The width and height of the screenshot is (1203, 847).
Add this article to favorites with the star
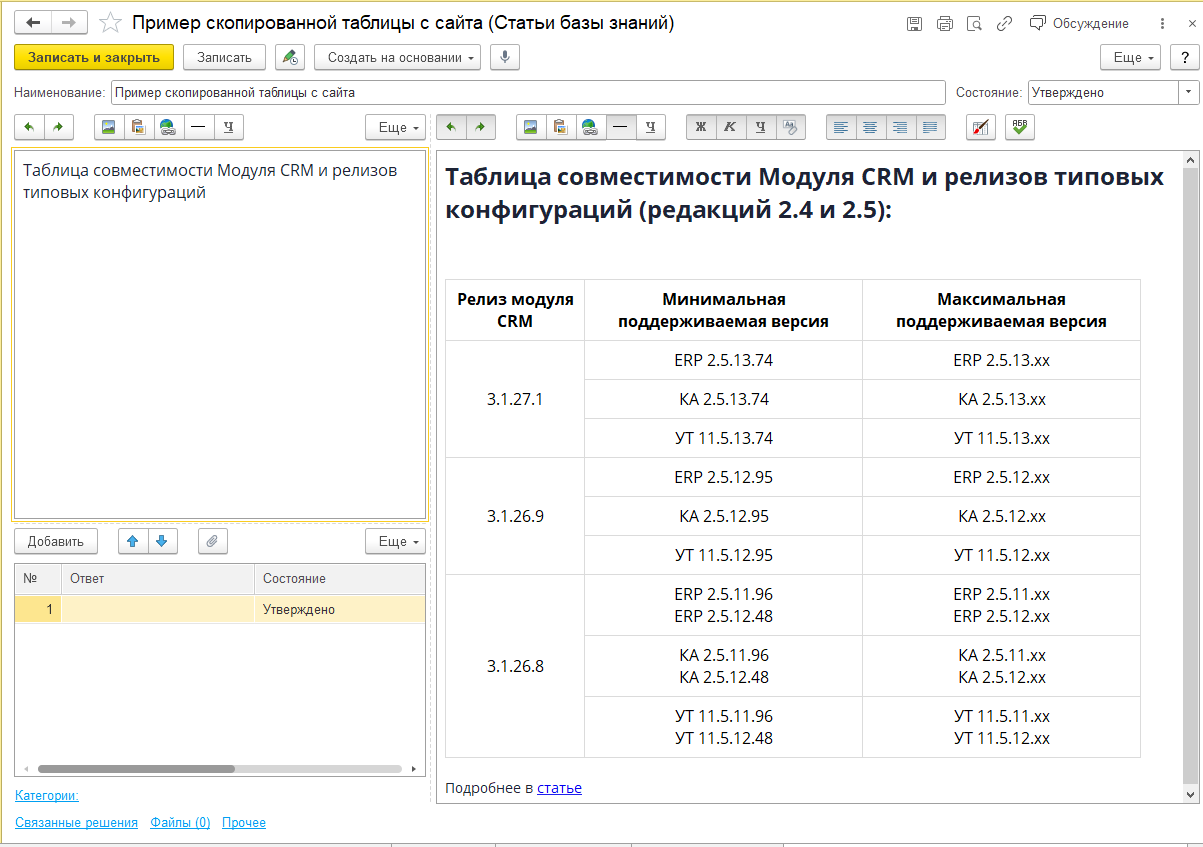tap(111, 22)
